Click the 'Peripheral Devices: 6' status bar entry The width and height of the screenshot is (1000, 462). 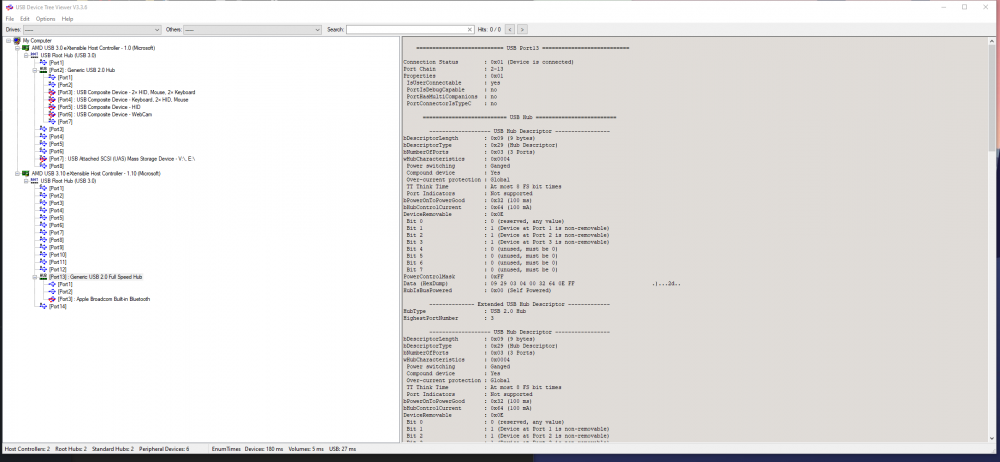[164, 449]
